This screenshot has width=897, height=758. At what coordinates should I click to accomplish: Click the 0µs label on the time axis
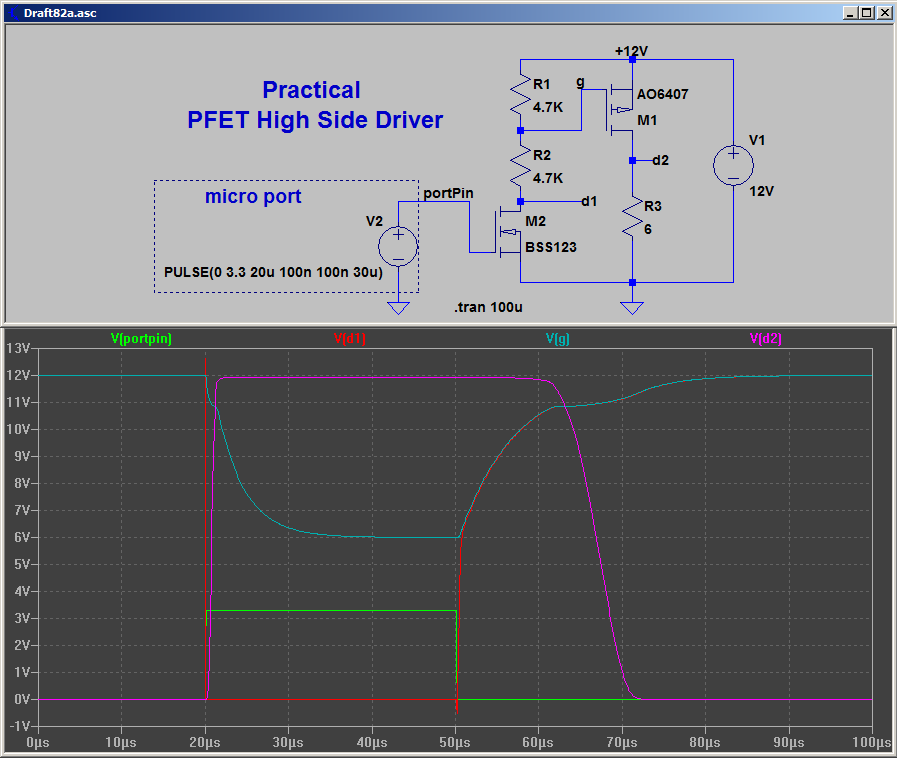(x=38, y=743)
